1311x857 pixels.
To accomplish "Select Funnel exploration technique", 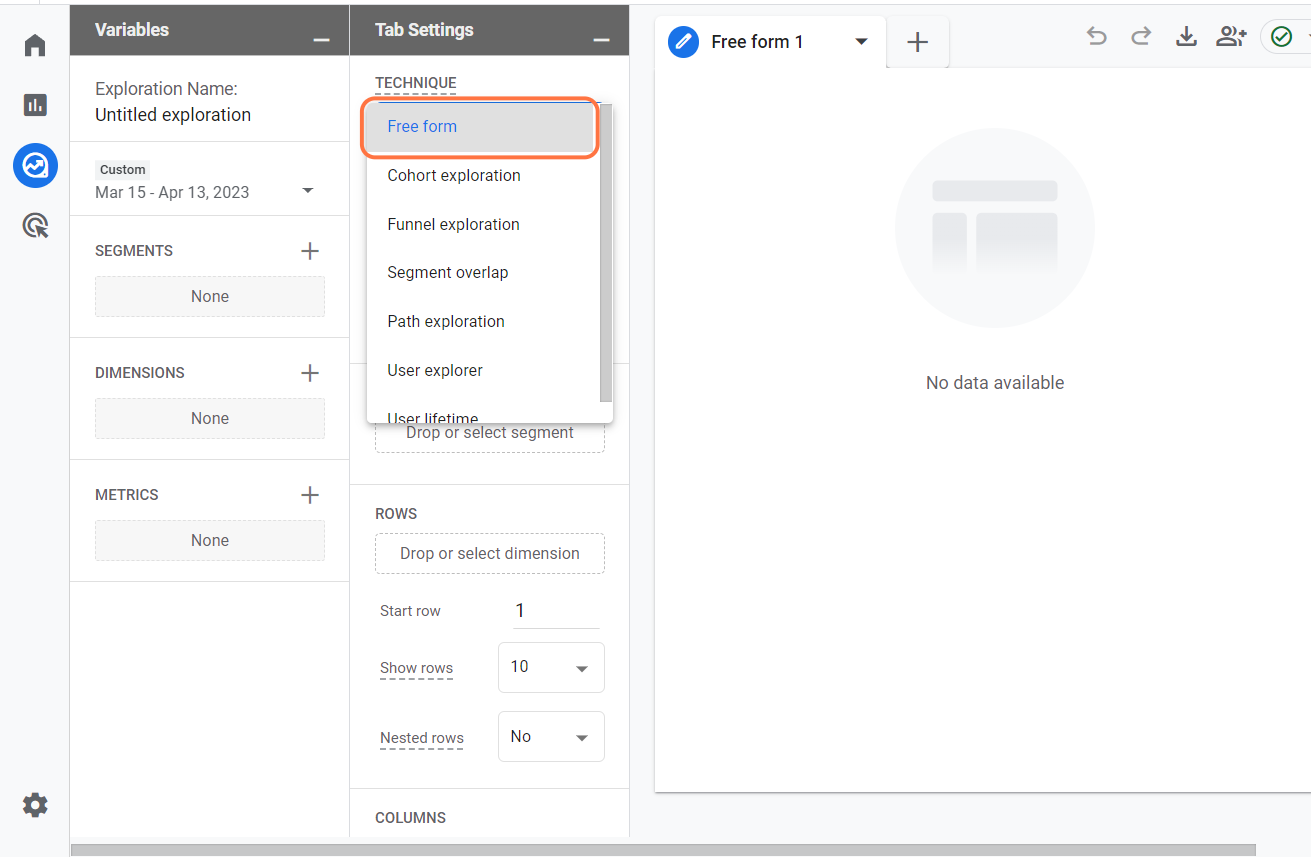I will coord(453,224).
